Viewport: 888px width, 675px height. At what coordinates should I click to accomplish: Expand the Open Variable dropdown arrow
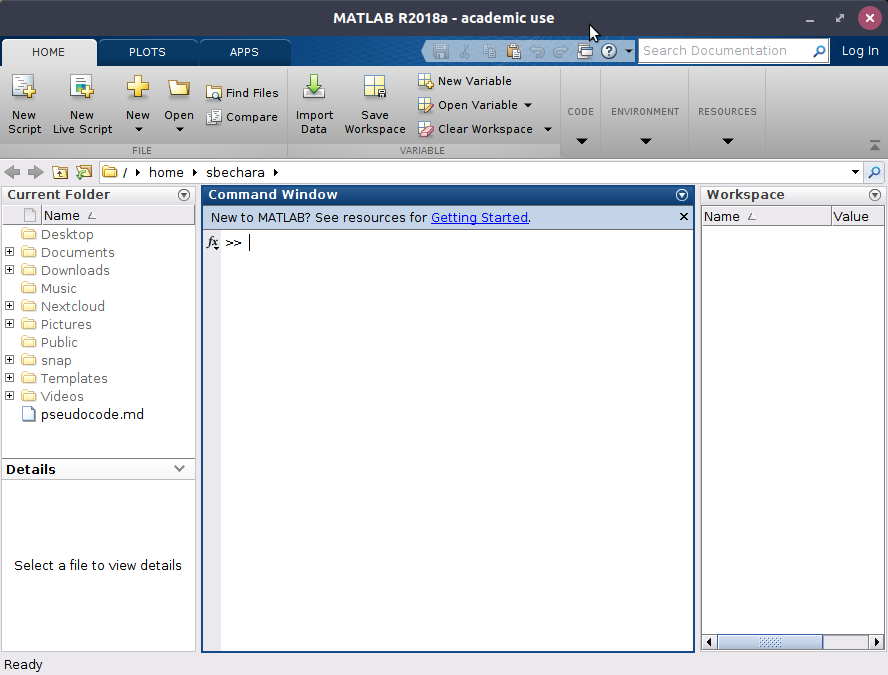[x=528, y=105]
